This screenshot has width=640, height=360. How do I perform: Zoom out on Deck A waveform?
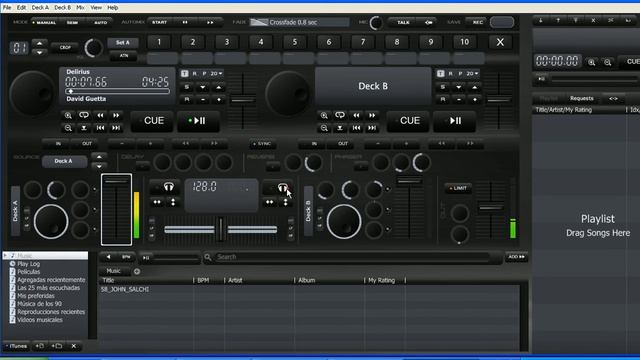[x=68, y=128]
